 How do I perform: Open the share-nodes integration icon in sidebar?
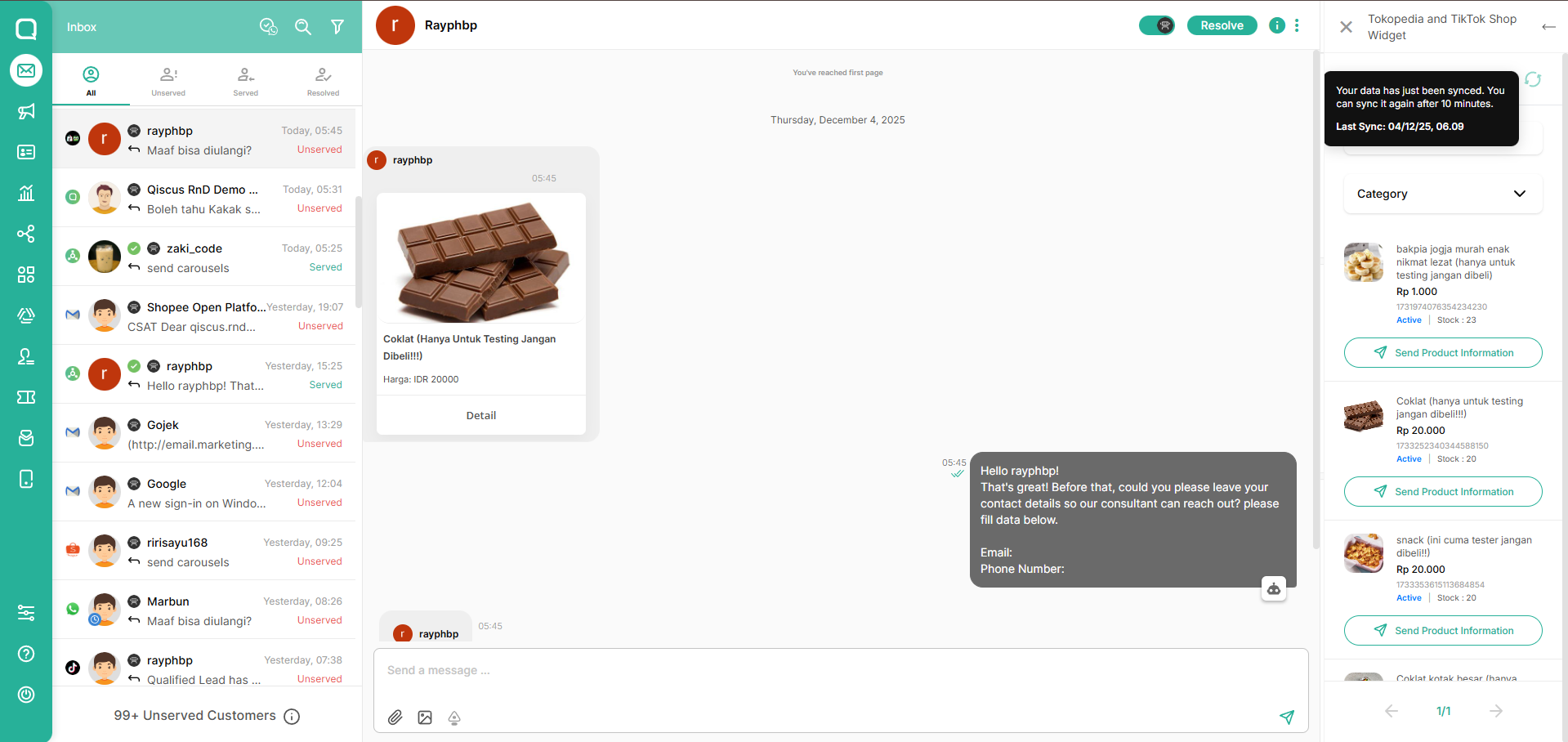(x=26, y=234)
